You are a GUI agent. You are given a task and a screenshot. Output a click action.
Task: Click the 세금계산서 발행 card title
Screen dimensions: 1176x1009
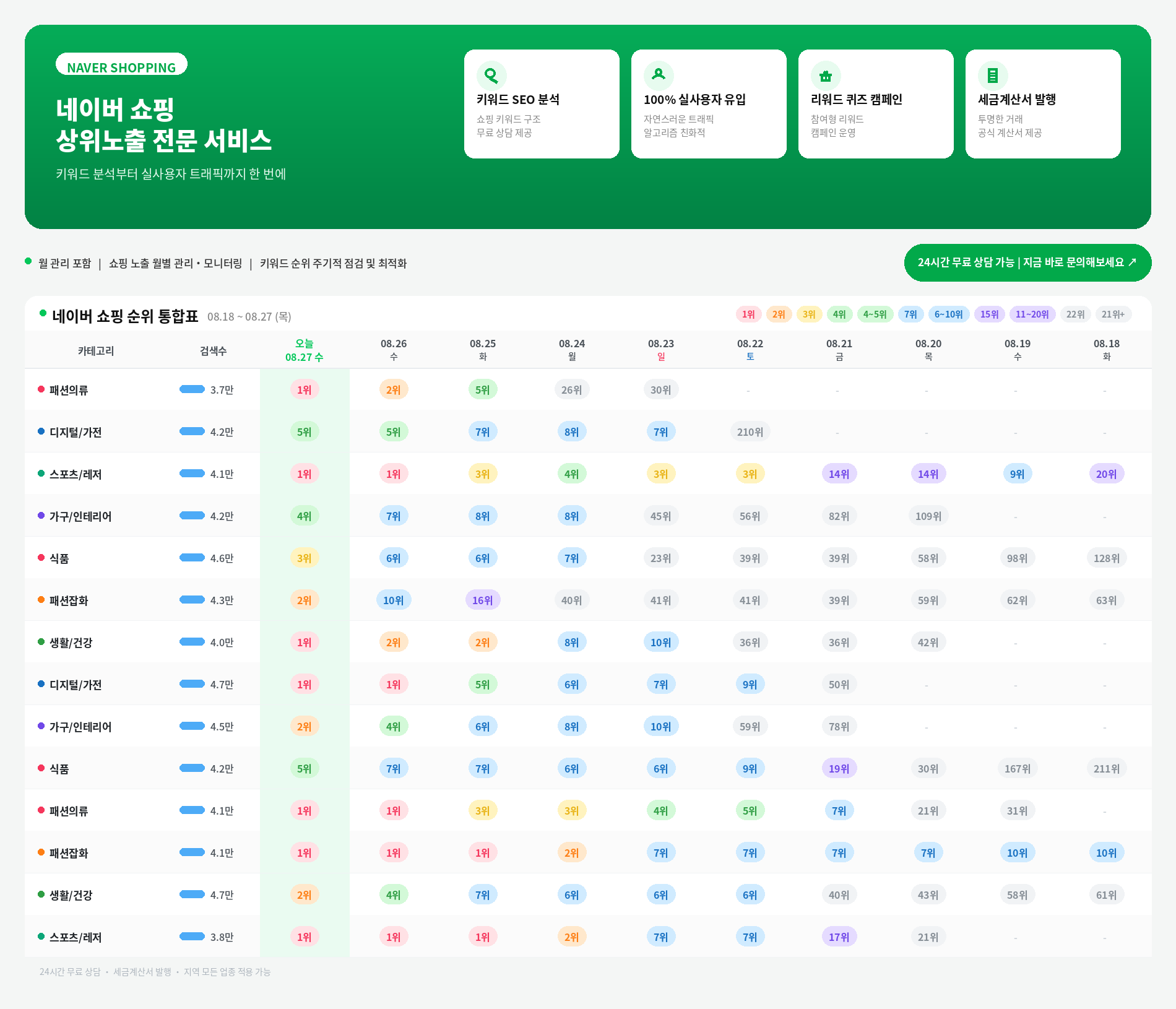pos(1016,100)
